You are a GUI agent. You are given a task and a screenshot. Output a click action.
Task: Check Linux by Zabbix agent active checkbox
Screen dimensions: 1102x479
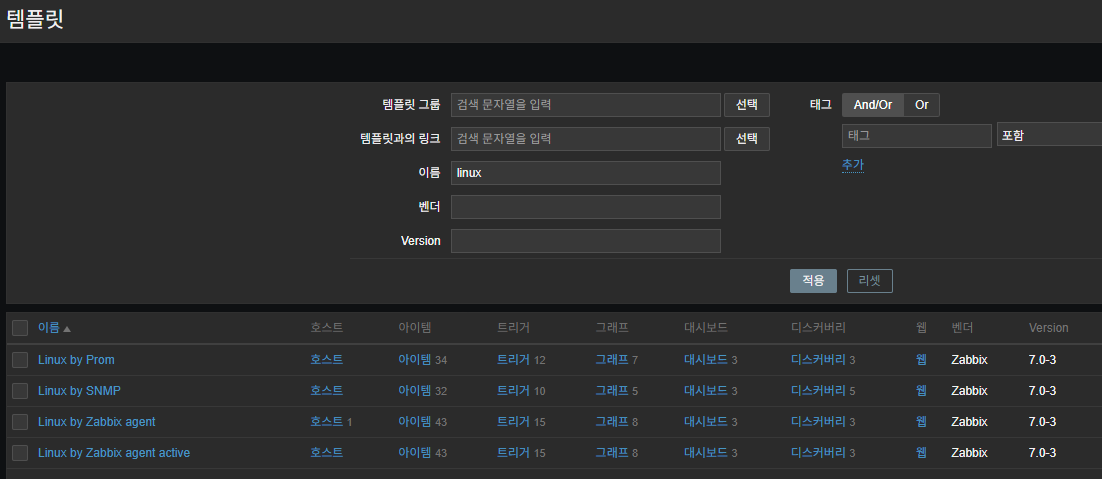click(x=20, y=452)
